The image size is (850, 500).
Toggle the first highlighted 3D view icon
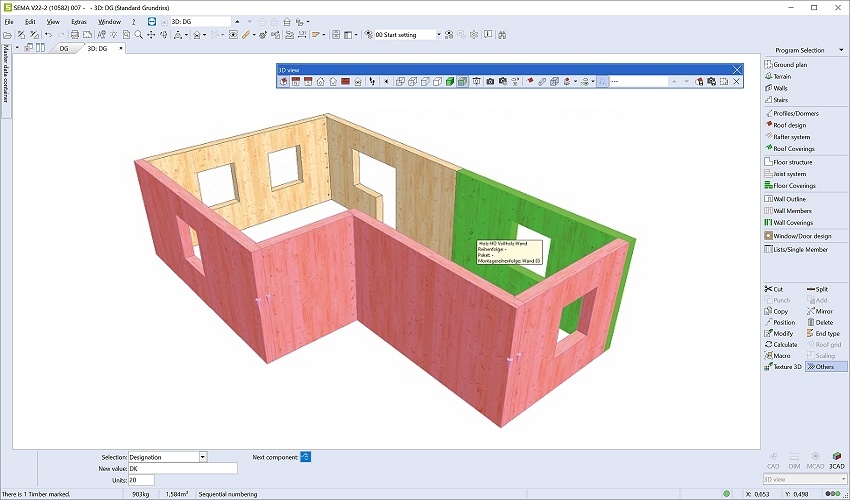pos(283,81)
